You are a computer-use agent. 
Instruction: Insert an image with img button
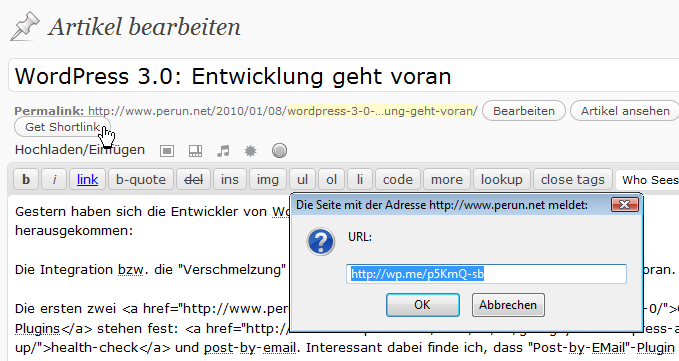(x=268, y=179)
